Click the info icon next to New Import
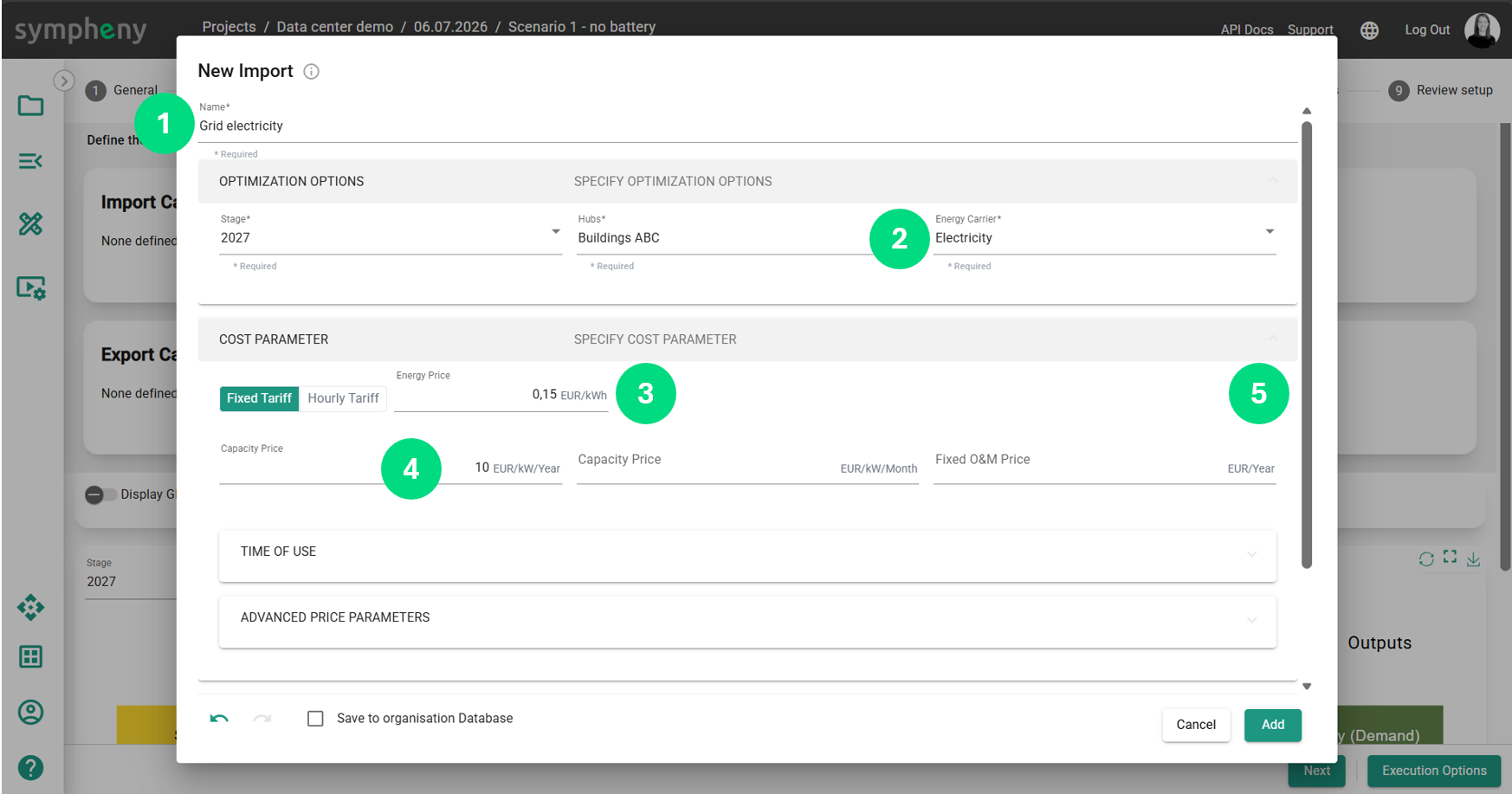The image size is (1512, 794). click(312, 72)
